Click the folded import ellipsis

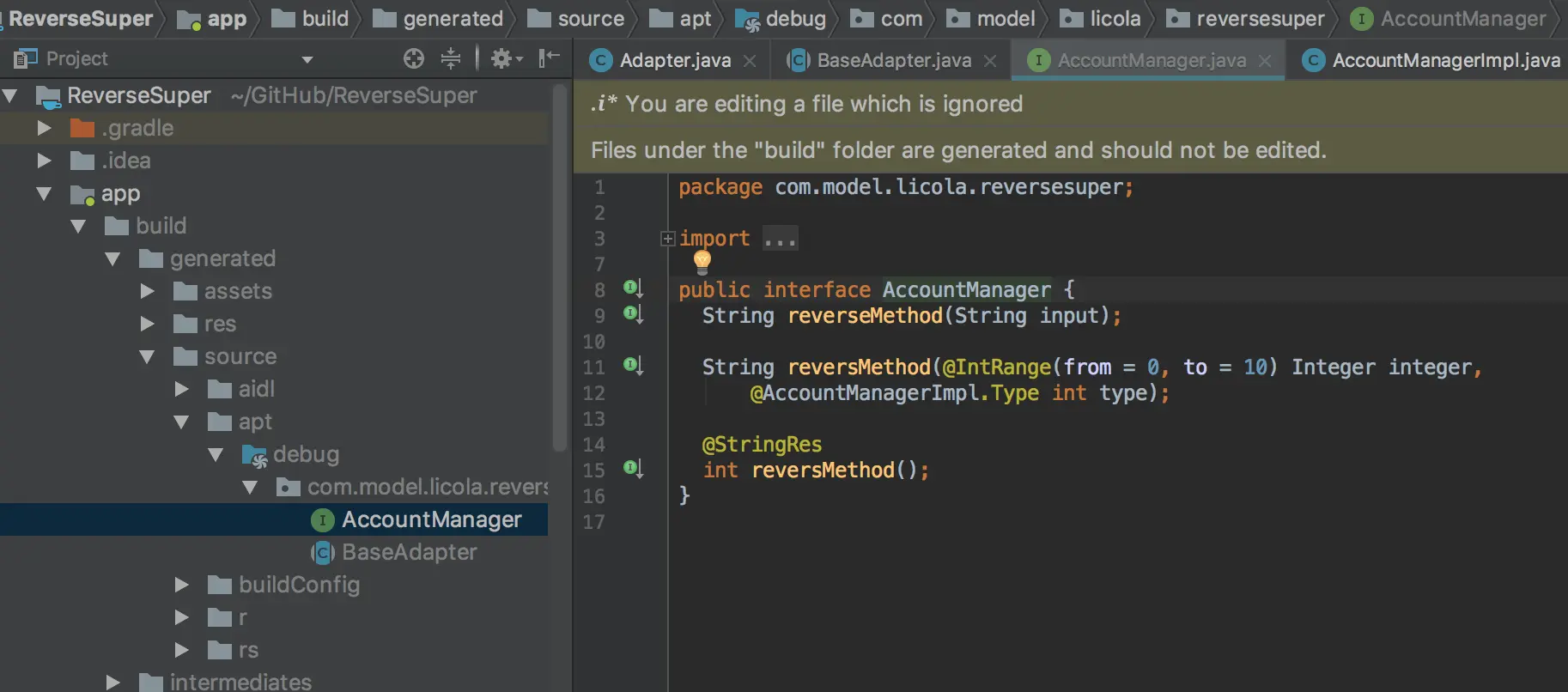[780, 239]
